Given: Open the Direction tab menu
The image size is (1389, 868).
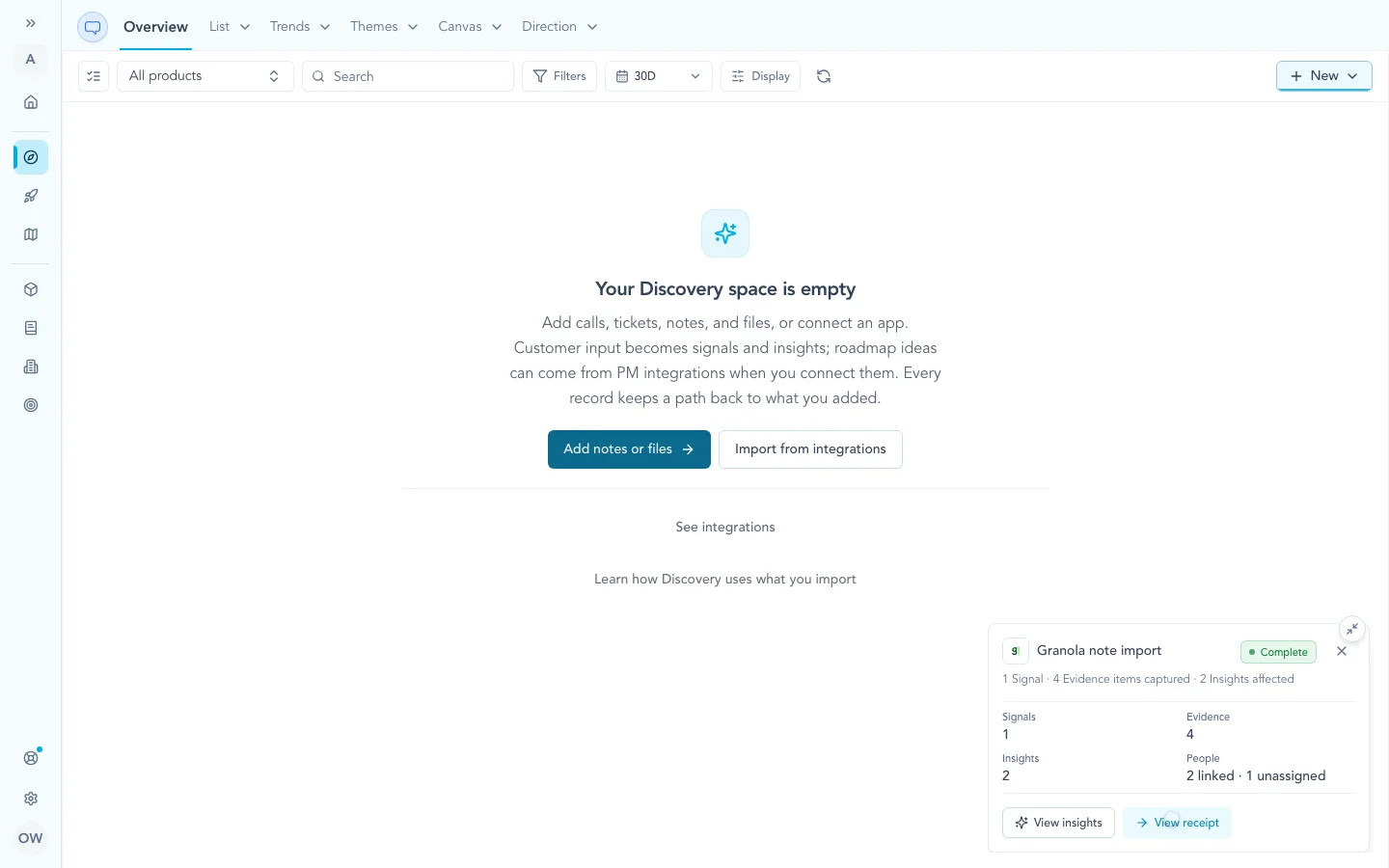Looking at the screenshot, I should coord(559,27).
